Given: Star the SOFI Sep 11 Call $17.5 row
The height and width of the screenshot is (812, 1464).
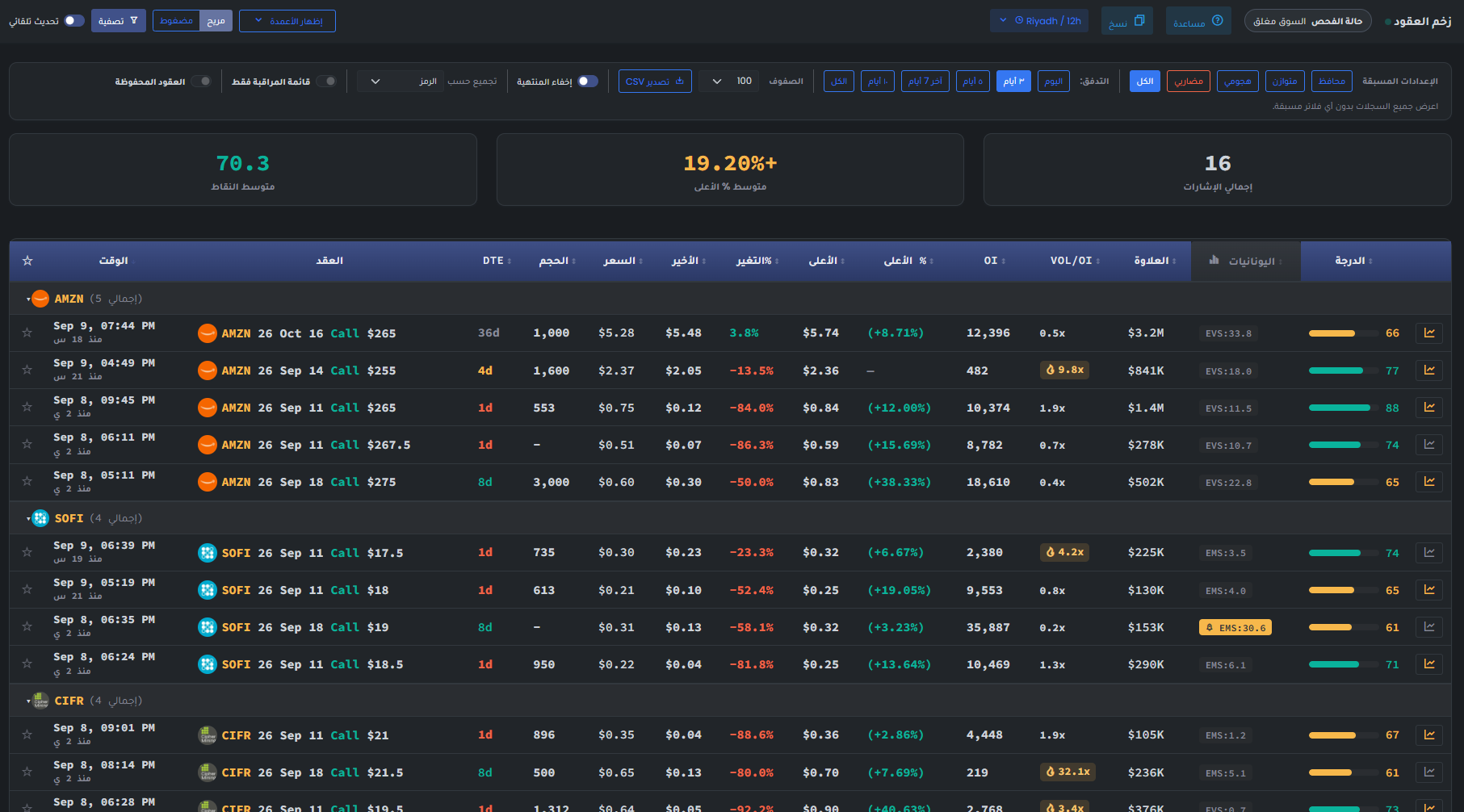Looking at the screenshot, I should tap(27, 552).
